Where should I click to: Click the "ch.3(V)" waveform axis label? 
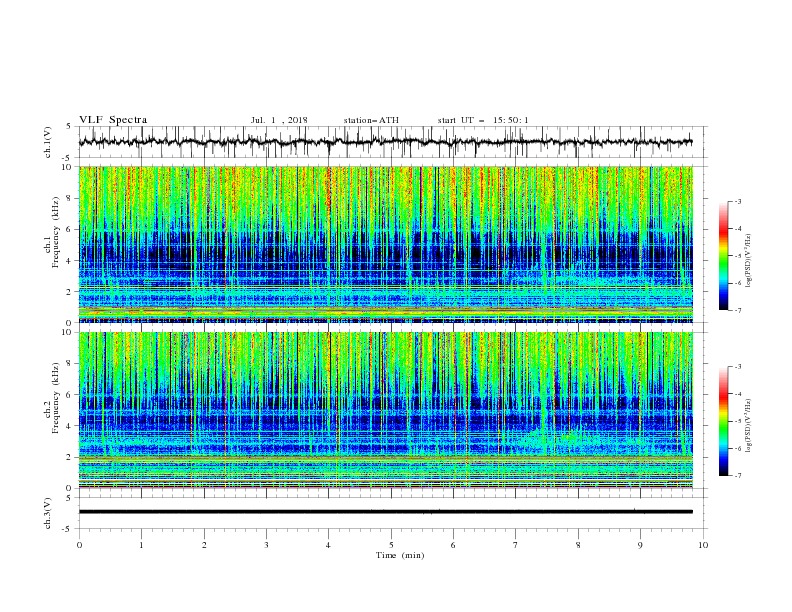coord(48,513)
